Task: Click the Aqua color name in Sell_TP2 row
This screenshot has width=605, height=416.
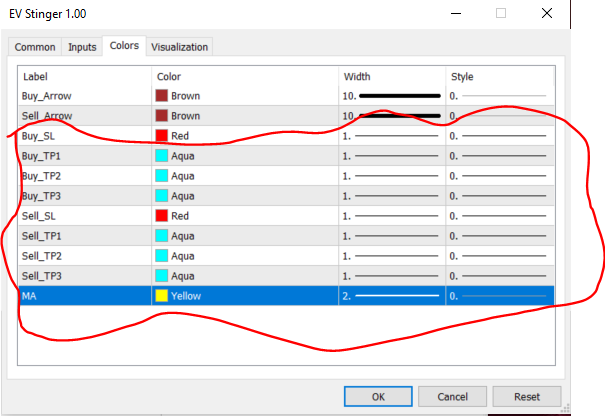Action: 183,256
